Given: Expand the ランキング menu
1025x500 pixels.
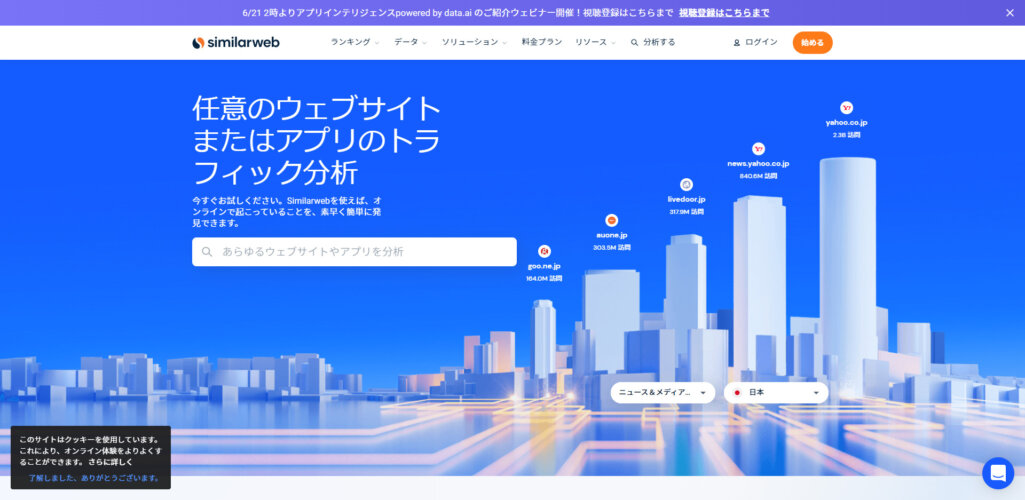Looking at the screenshot, I should (354, 42).
